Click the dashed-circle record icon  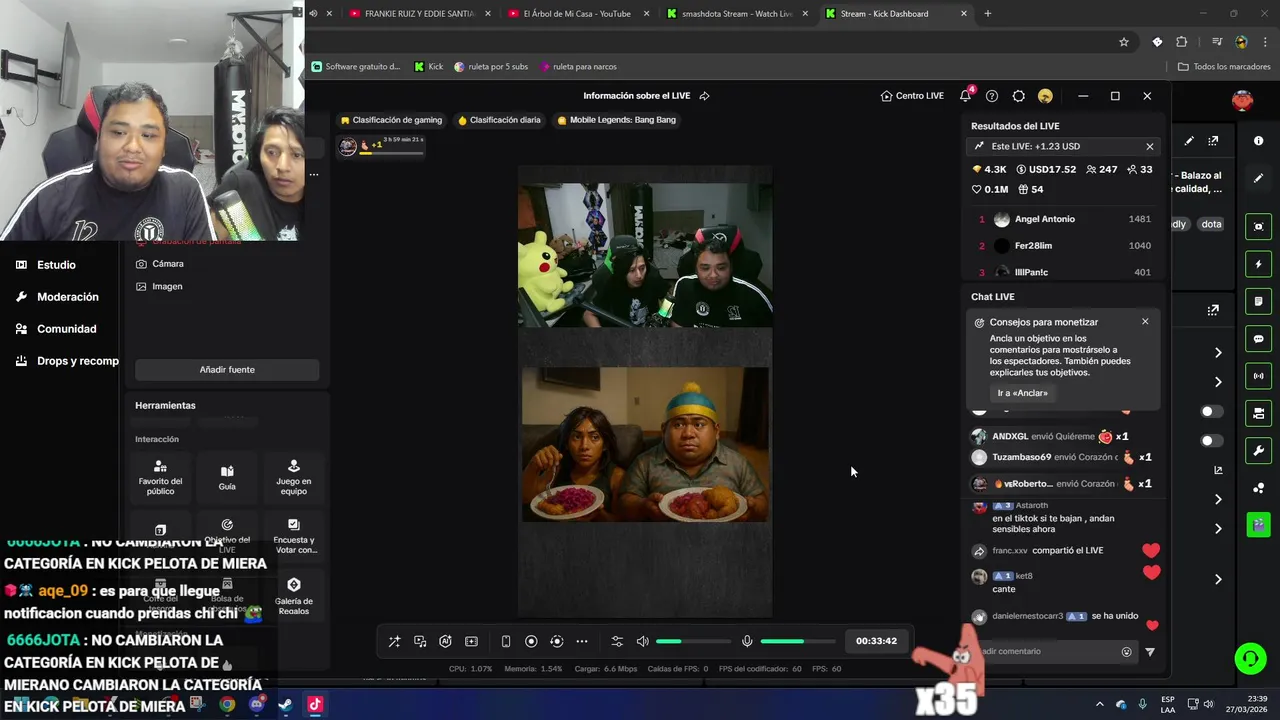pyautogui.click(x=557, y=641)
